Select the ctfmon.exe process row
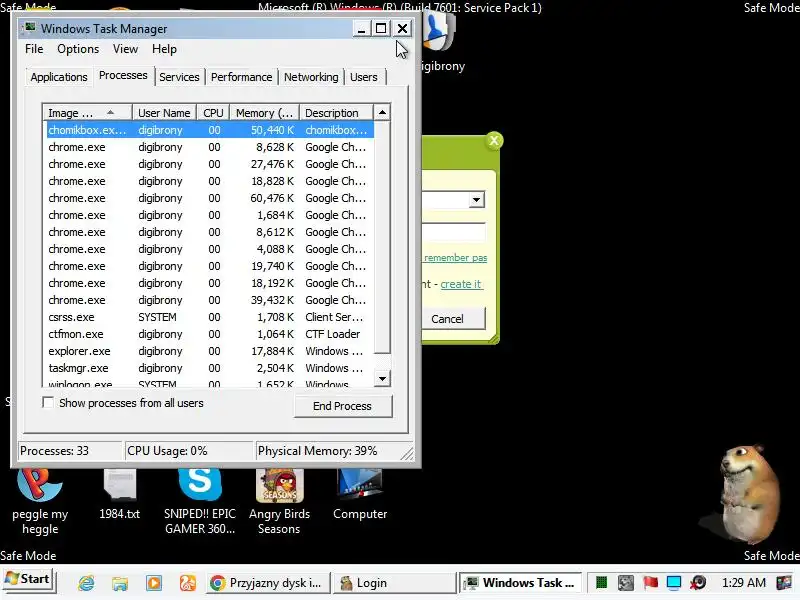The width and height of the screenshot is (800, 600). pyautogui.click(x=210, y=334)
